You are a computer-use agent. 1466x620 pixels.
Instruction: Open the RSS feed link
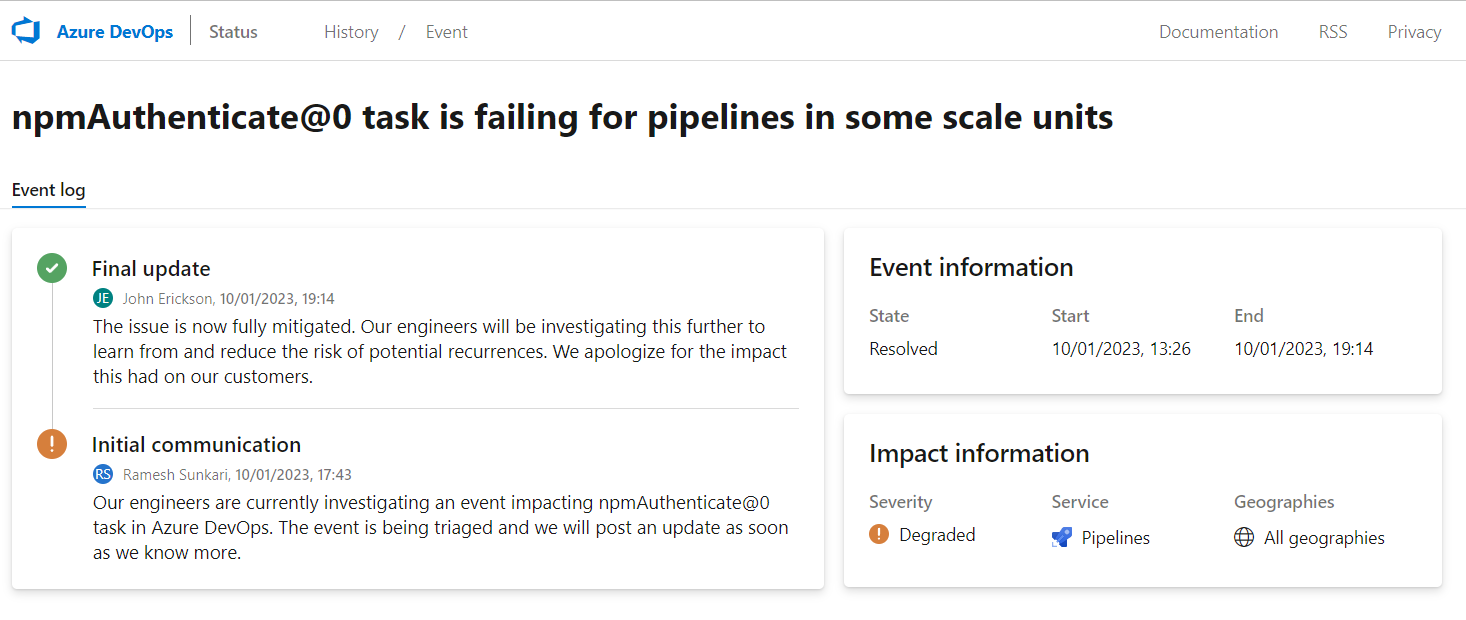(1332, 32)
